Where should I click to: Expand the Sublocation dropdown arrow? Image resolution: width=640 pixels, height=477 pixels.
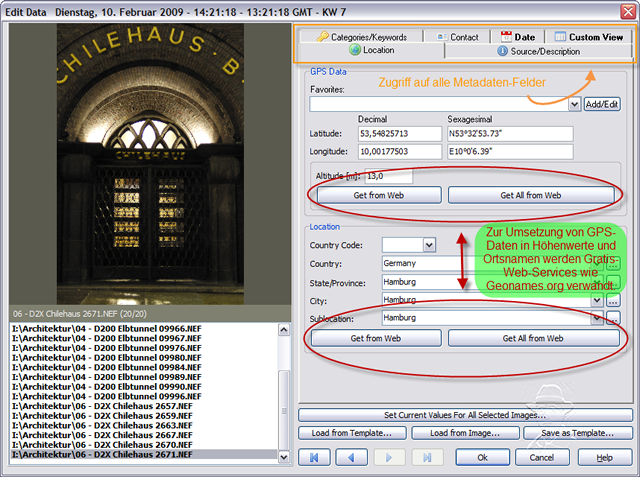pyautogui.click(x=597, y=318)
